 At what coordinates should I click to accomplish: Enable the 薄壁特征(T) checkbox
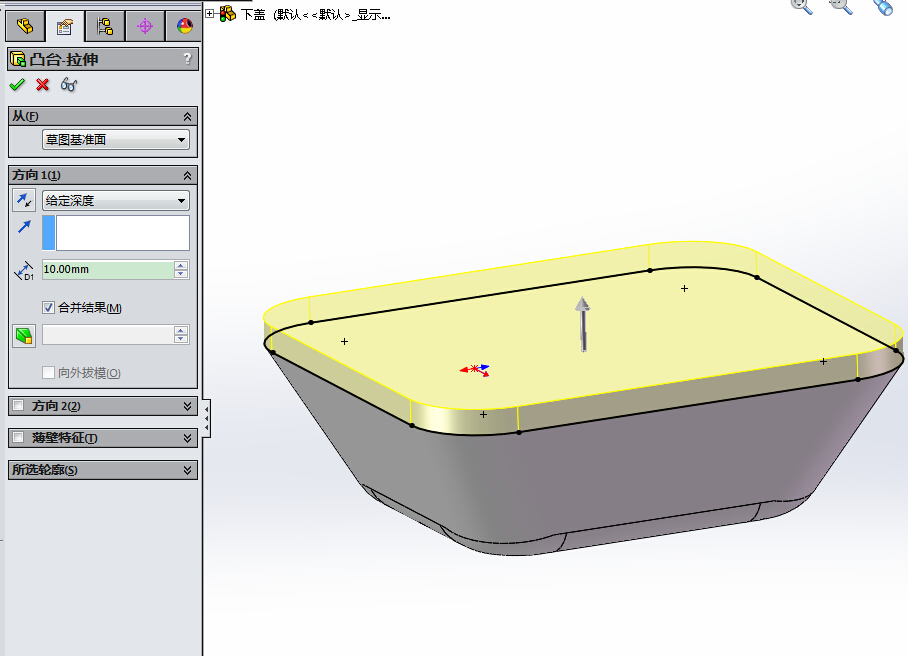[x=19, y=437]
